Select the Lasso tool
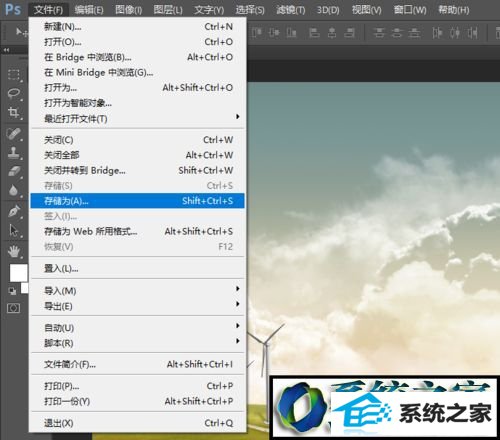Viewport: 500px width, 440px height. click(x=14, y=93)
